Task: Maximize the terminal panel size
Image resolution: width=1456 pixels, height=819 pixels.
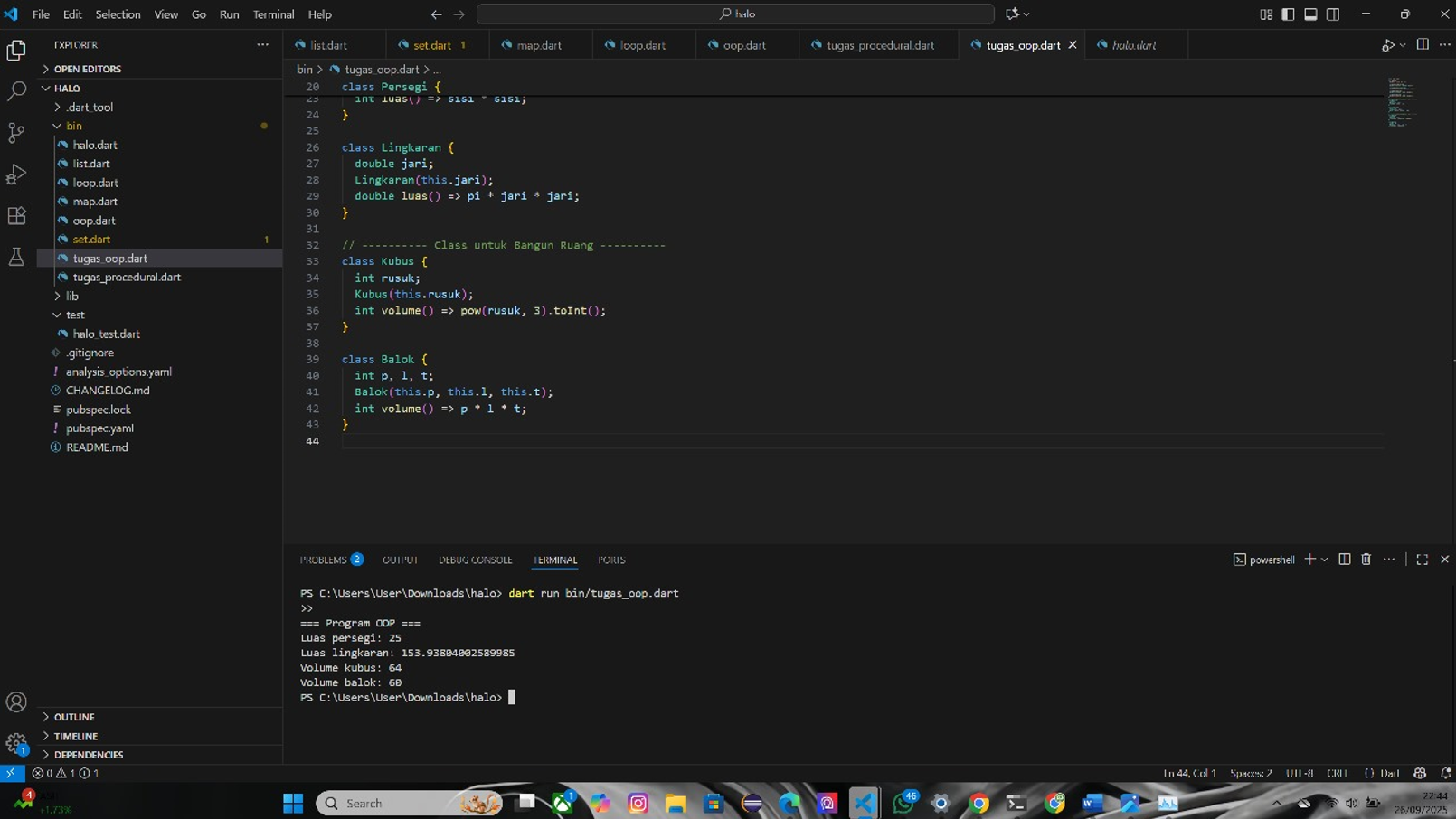Action: pos(1422,560)
